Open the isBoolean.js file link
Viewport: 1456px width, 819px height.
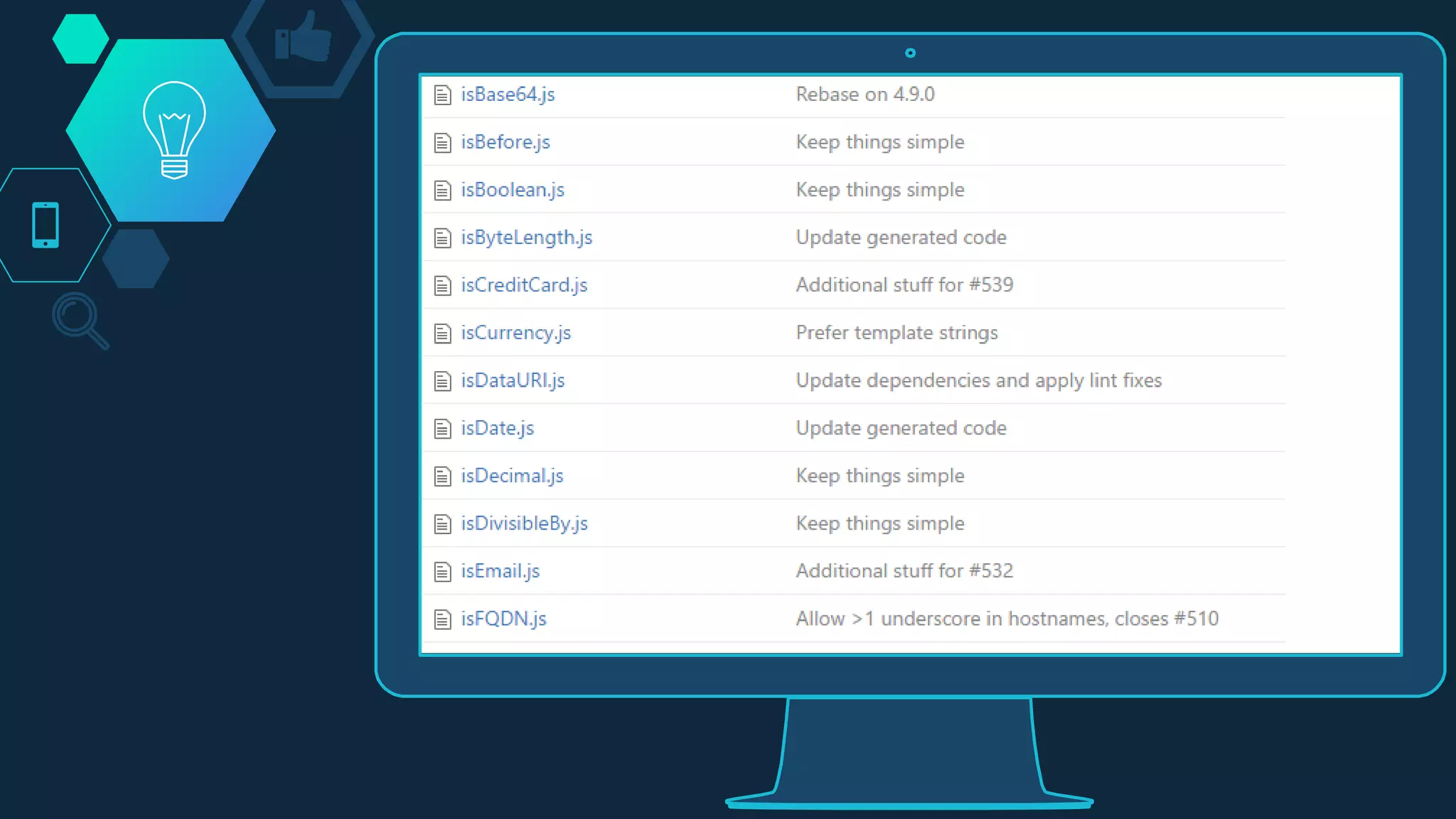(x=512, y=190)
